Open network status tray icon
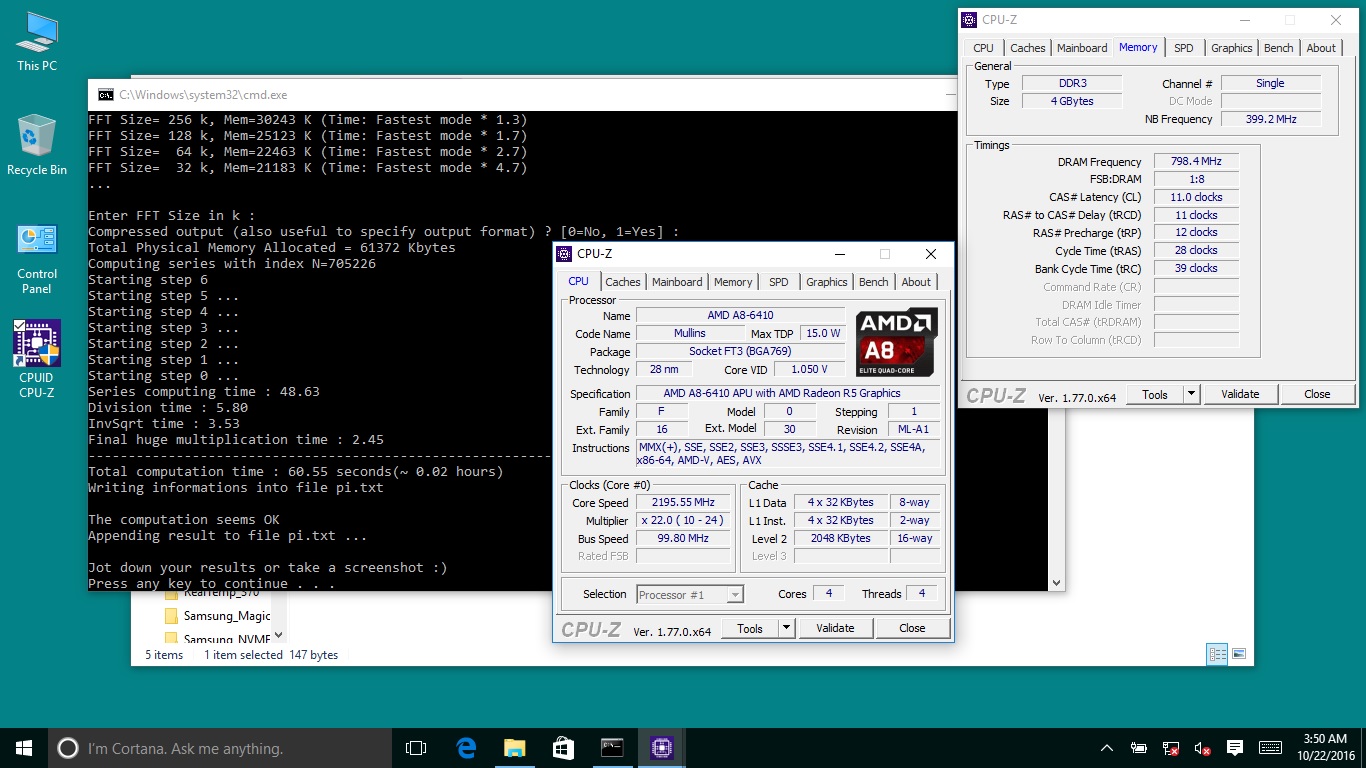The width and height of the screenshot is (1366, 768). (x=1171, y=748)
